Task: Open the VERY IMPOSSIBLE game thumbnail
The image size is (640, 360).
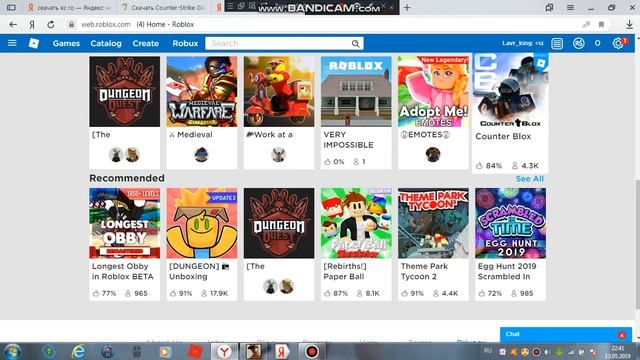Action: pos(356,91)
